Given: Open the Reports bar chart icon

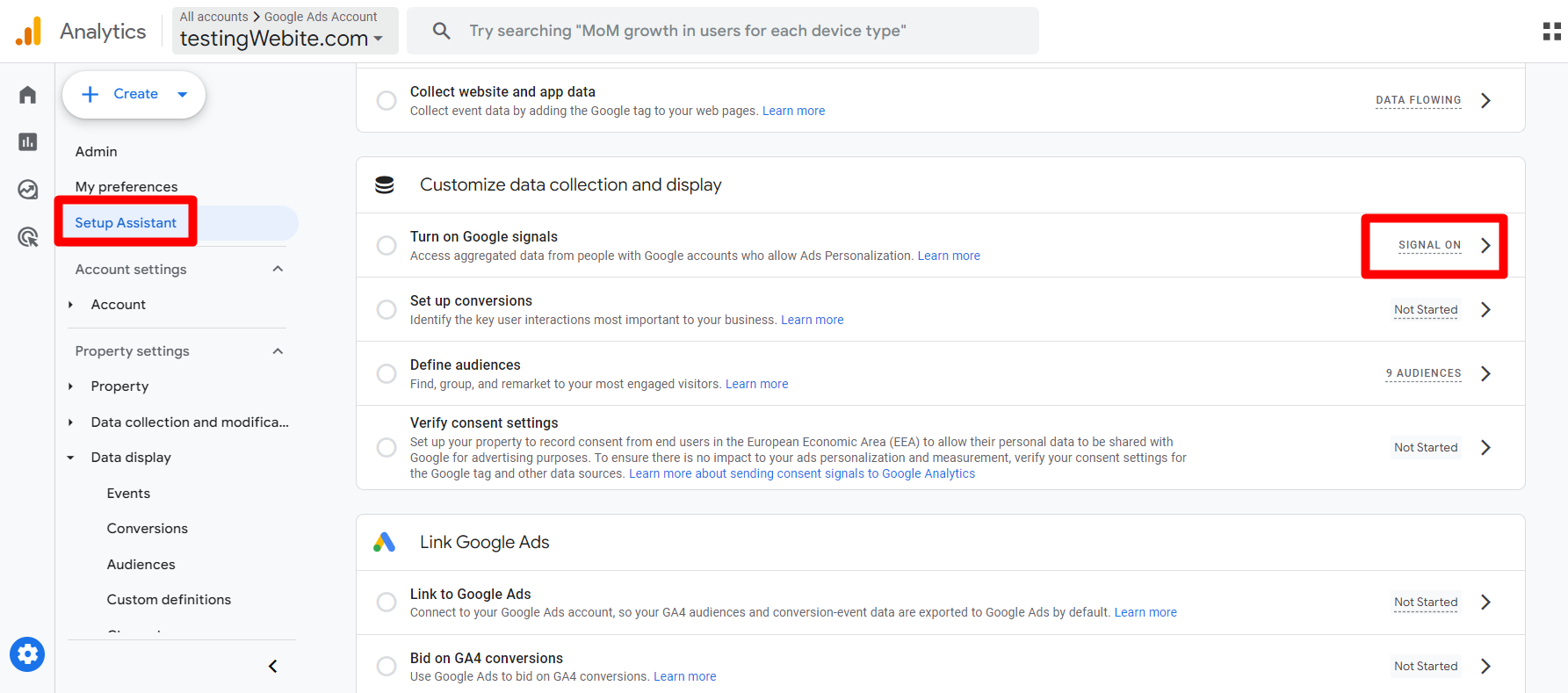Looking at the screenshot, I should 28,141.
